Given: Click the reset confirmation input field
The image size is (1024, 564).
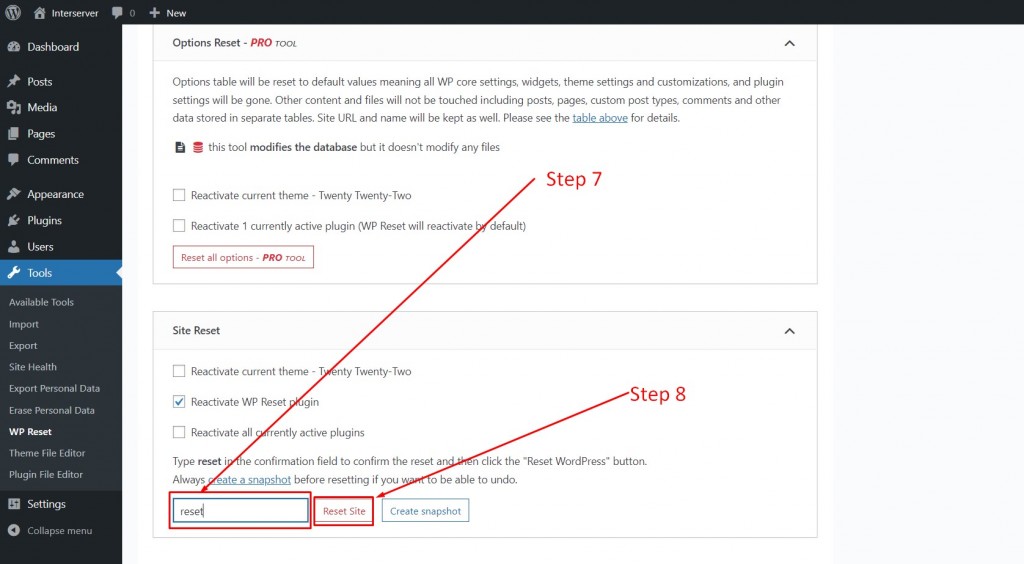Looking at the screenshot, I should click(x=240, y=511).
